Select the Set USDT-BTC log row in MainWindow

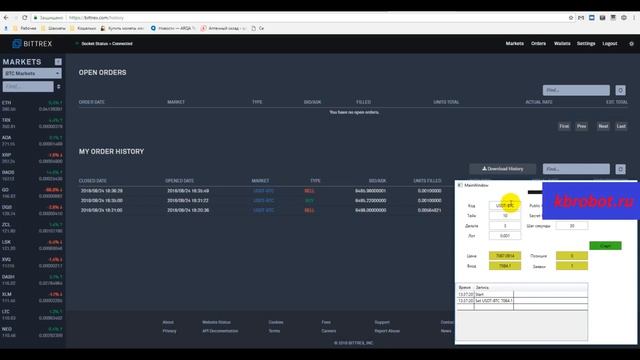click(x=522, y=301)
